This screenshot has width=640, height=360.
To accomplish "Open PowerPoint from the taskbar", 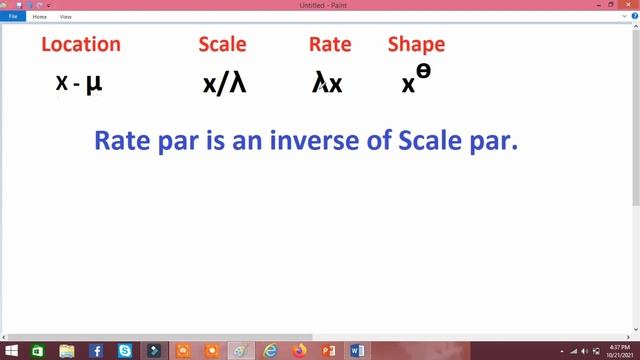I will pyautogui.click(x=328, y=351).
